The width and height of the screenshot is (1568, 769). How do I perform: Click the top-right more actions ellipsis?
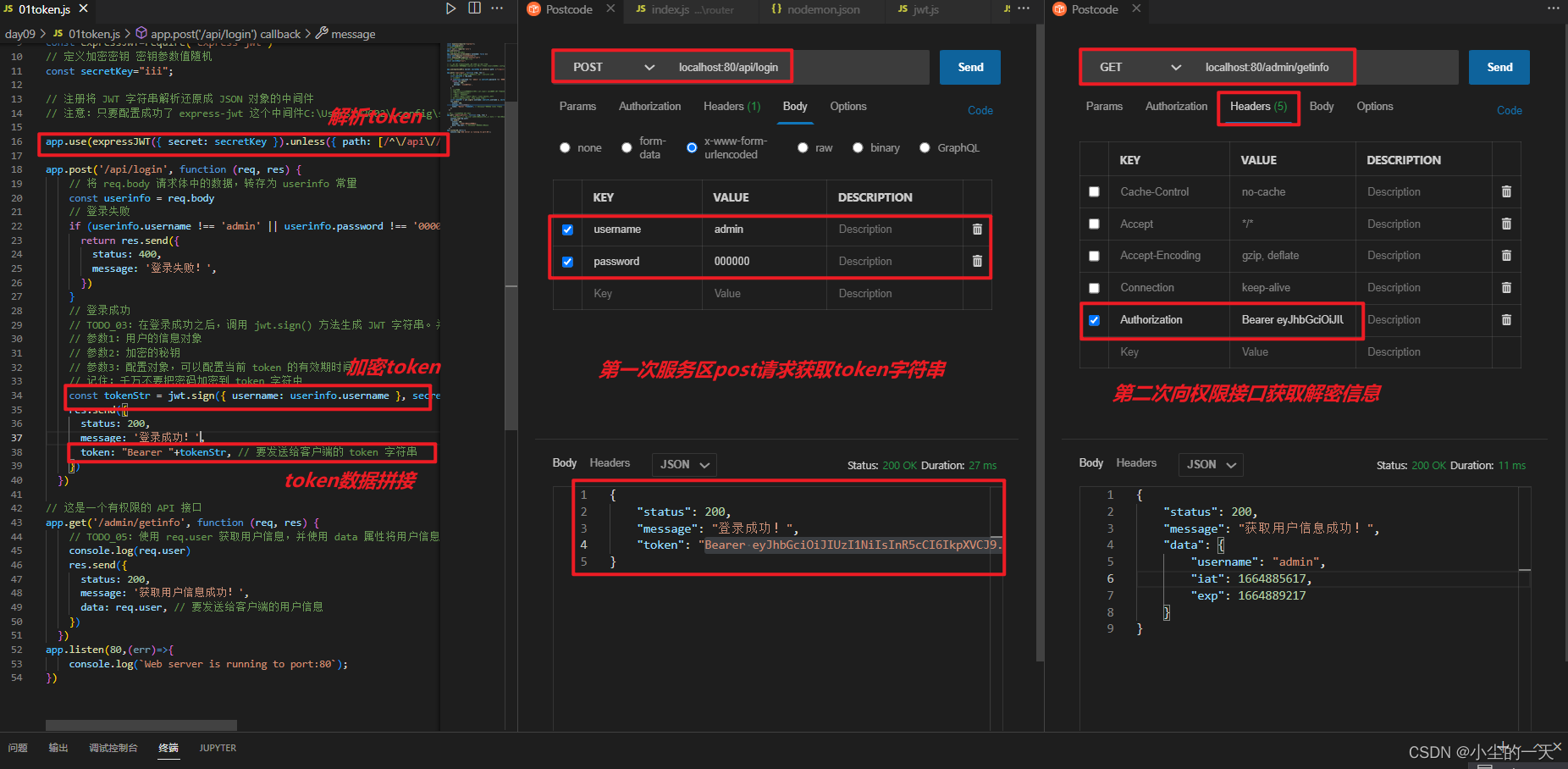pyautogui.click(x=1553, y=8)
